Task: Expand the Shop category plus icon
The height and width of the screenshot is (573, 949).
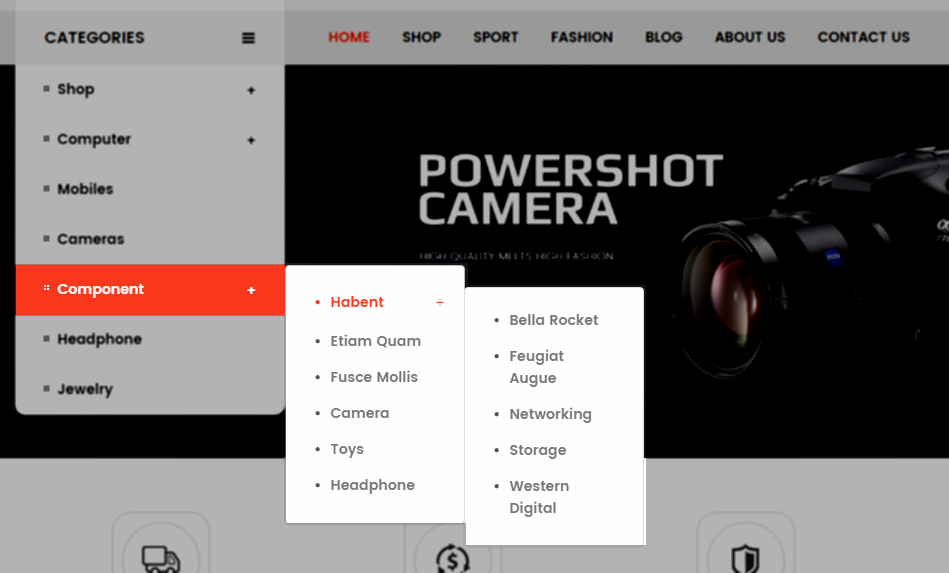Action: tap(251, 90)
